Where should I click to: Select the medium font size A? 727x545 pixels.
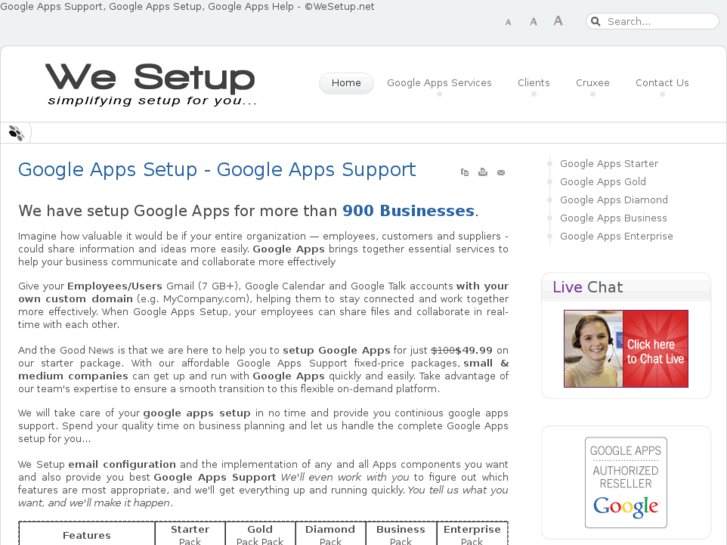pos(533,22)
